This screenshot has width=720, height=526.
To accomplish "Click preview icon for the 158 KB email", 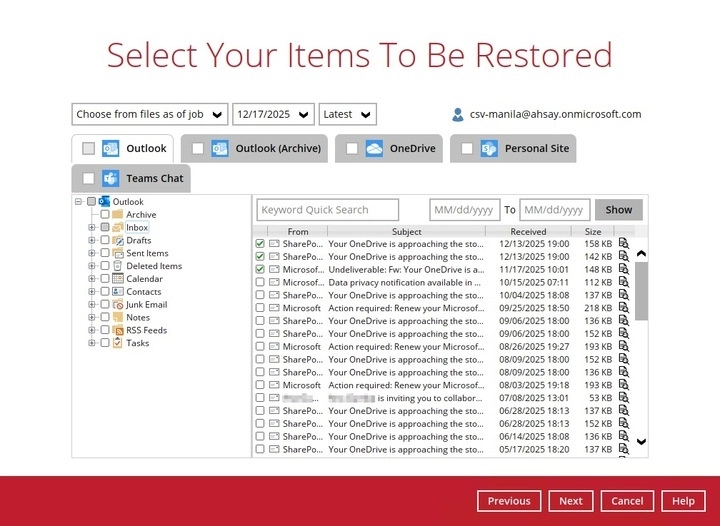I will [x=623, y=243].
